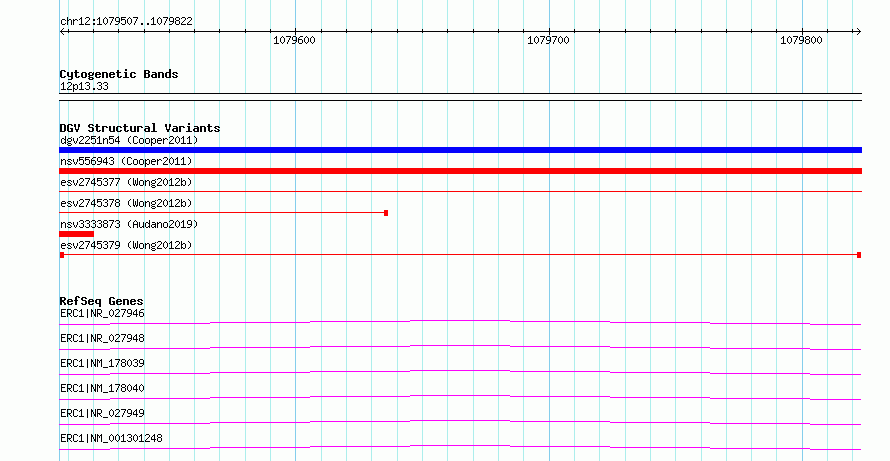Click the left arrow of the ruler

coord(64,32)
